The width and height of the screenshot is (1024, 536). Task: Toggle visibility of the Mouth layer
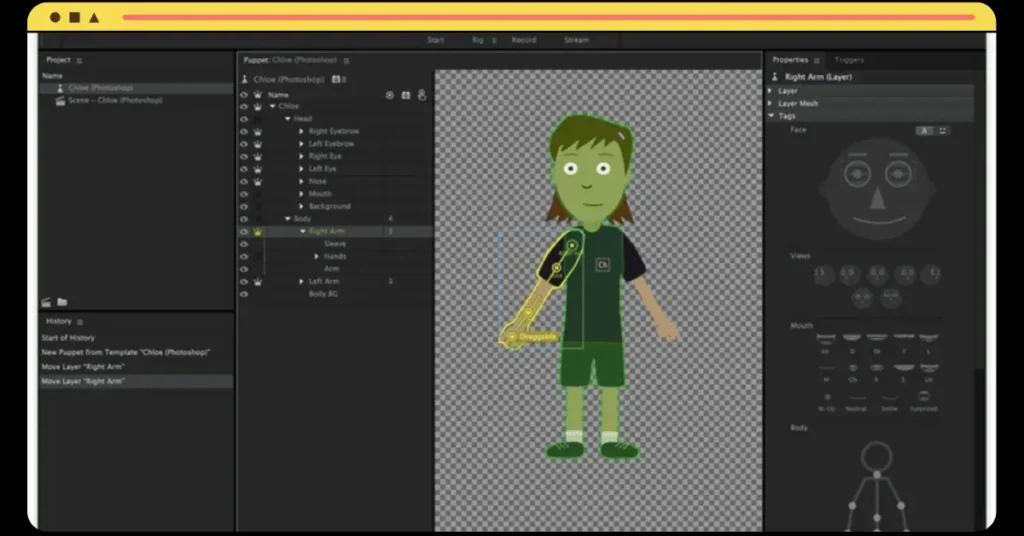(x=244, y=195)
